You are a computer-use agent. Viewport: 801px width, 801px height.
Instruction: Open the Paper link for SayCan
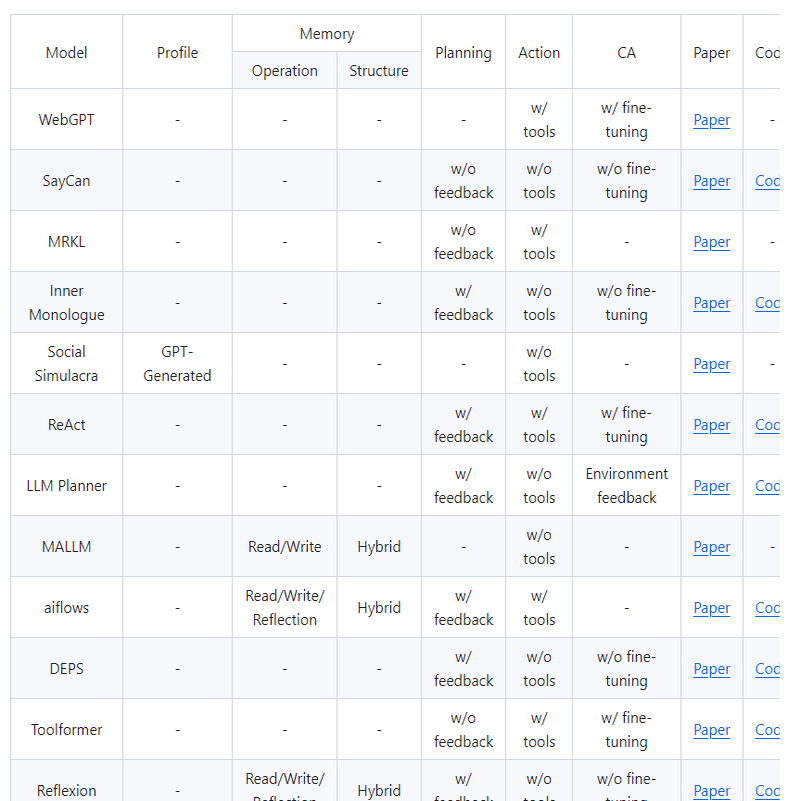[711, 181]
